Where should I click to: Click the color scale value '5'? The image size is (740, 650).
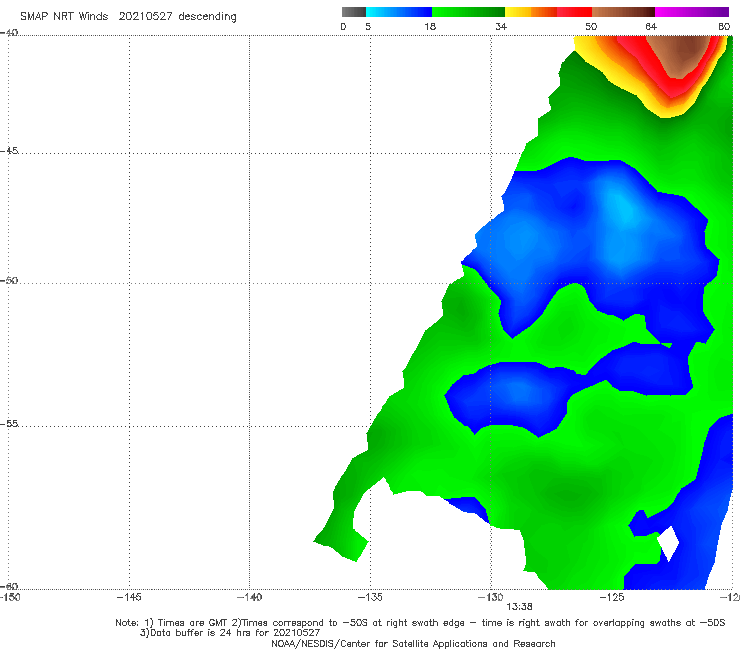point(368,26)
